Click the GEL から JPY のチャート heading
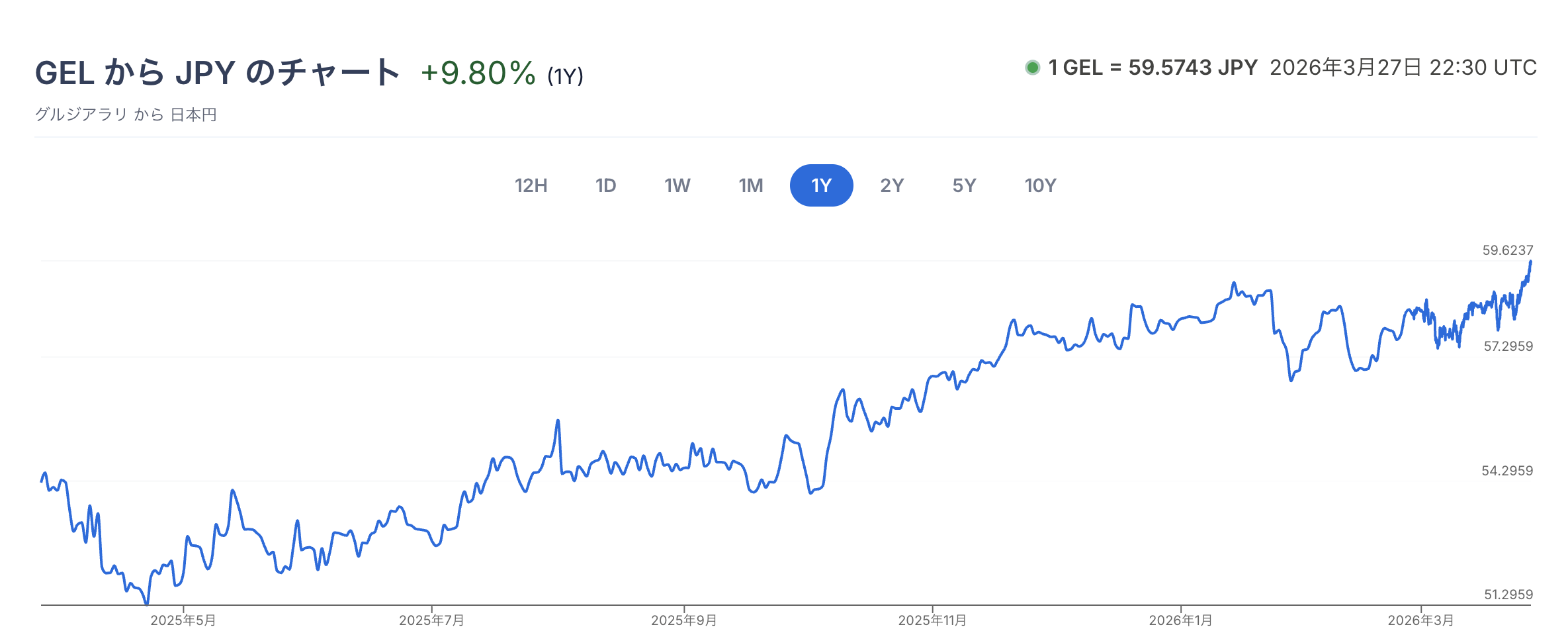This screenshot has height=629, width=1568. (218, 73)
